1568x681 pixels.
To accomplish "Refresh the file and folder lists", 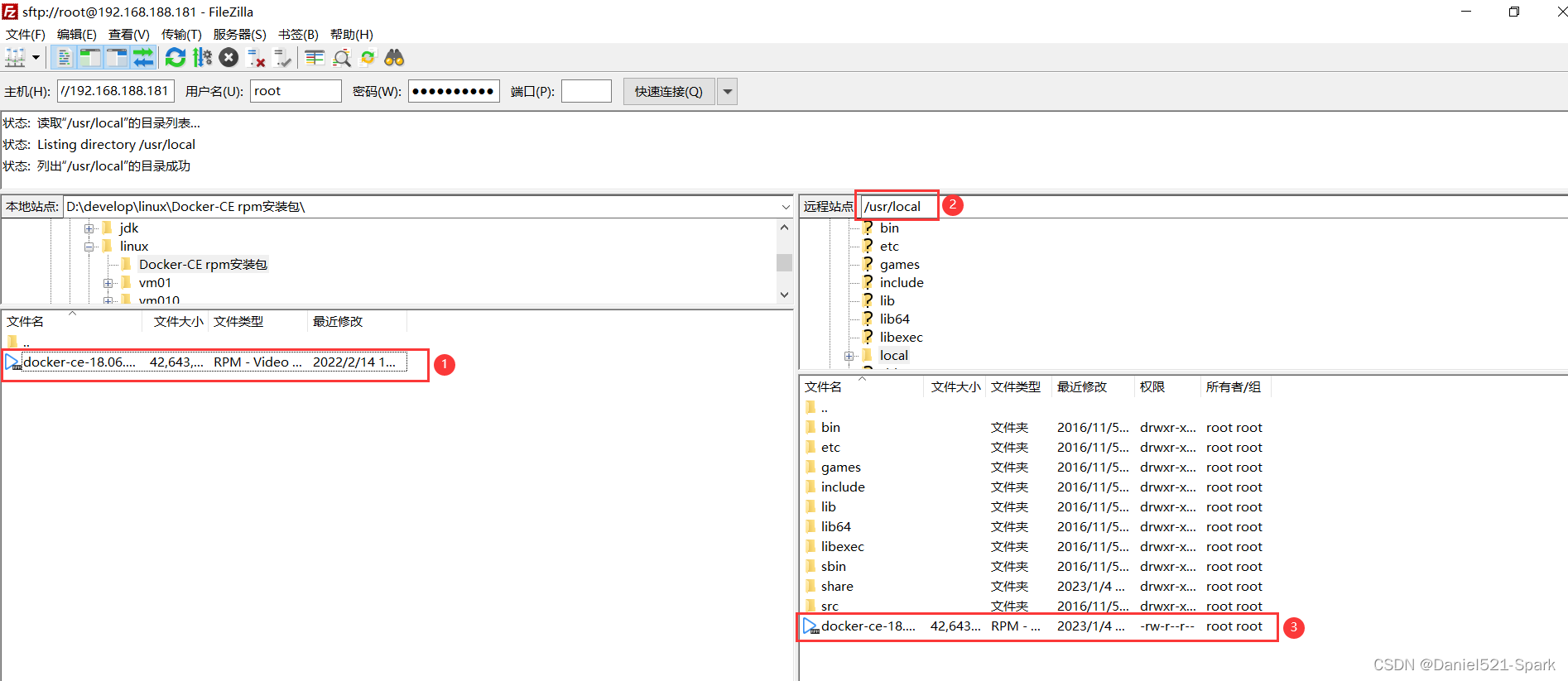I will pos(176,58).
